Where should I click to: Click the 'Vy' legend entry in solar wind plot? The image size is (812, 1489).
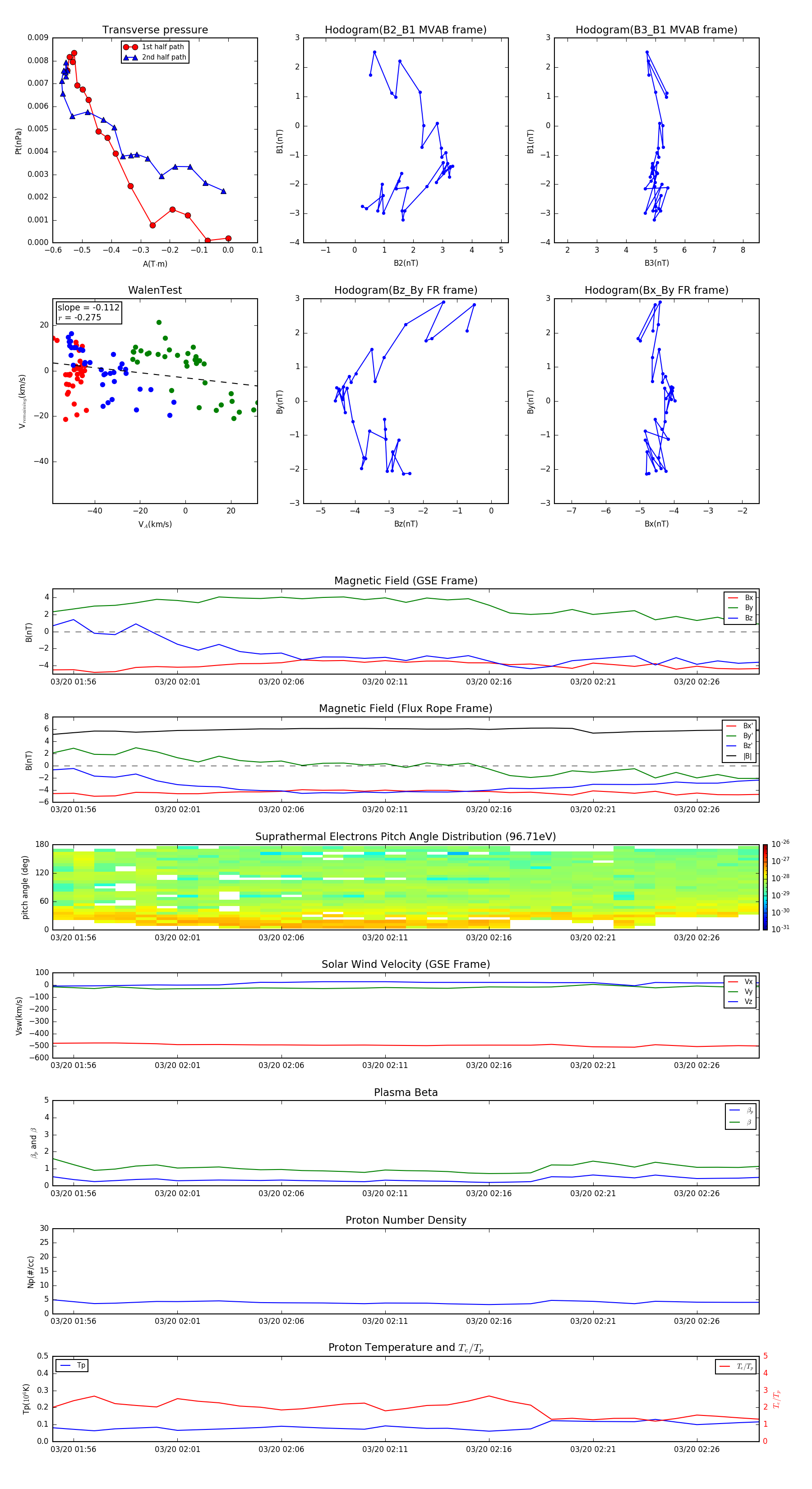[740, 991]
